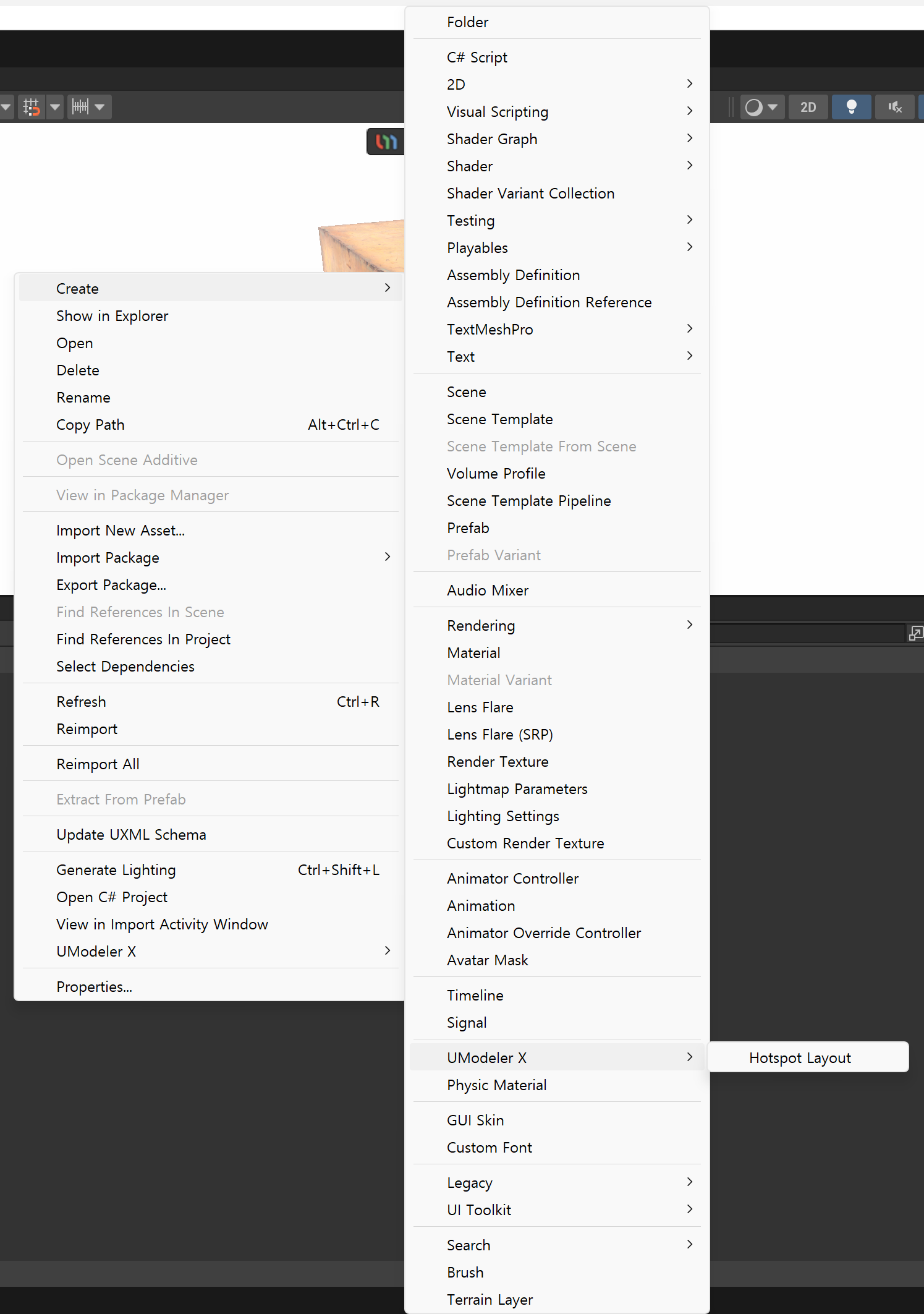924x1314 pixels.
Task: Click Lighting Settings
Action: point(557,816)
